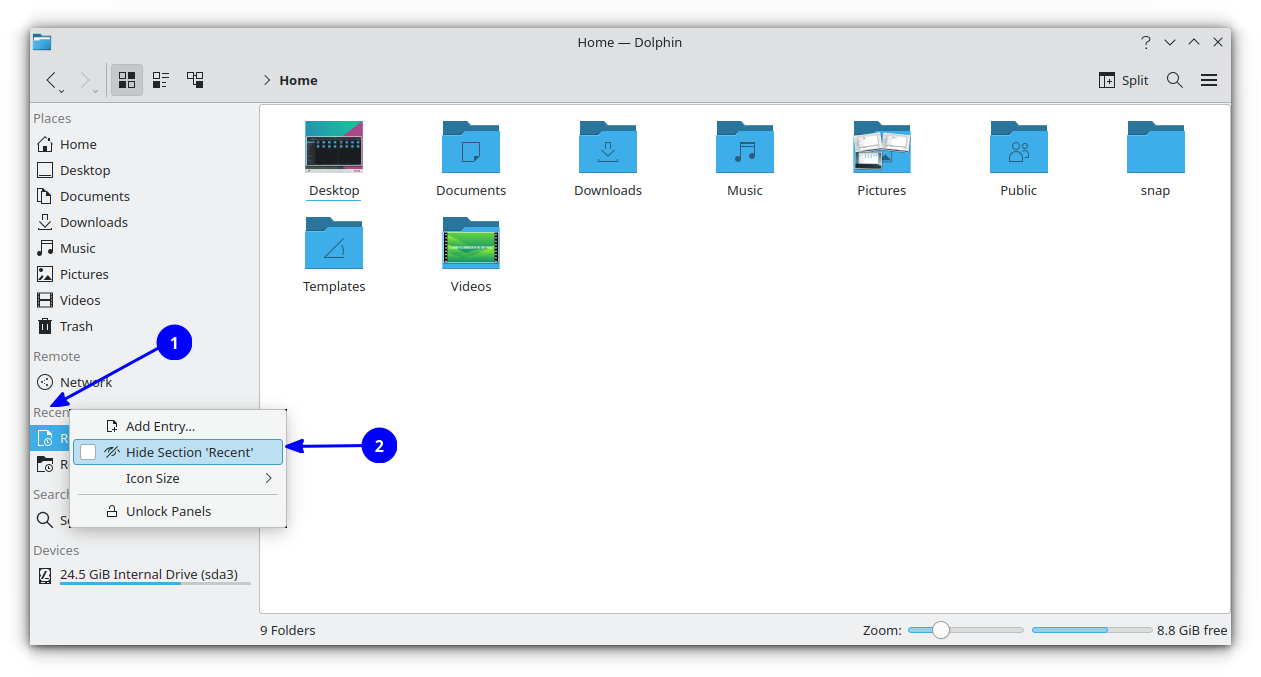Expand the breadcrumb root chevron before Home
This screenshot has width=1261, height=677.
point(266,80)
